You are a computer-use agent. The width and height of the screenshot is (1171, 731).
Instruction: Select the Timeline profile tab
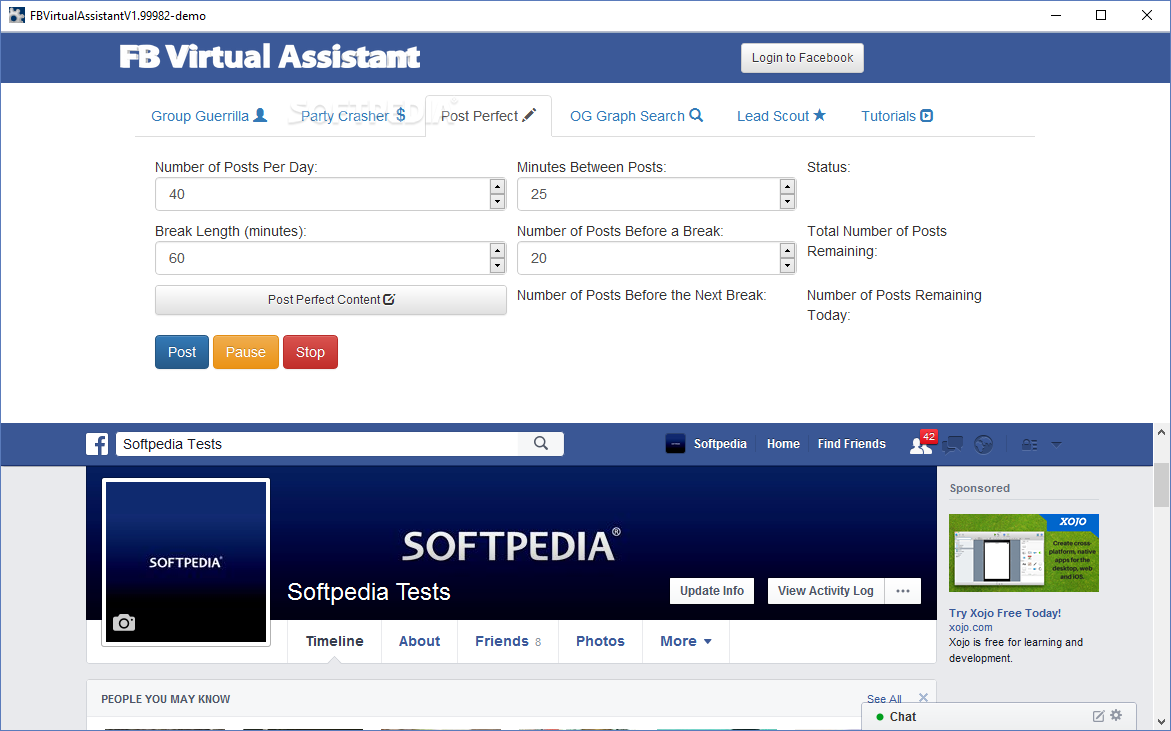(x=335, y=641)
